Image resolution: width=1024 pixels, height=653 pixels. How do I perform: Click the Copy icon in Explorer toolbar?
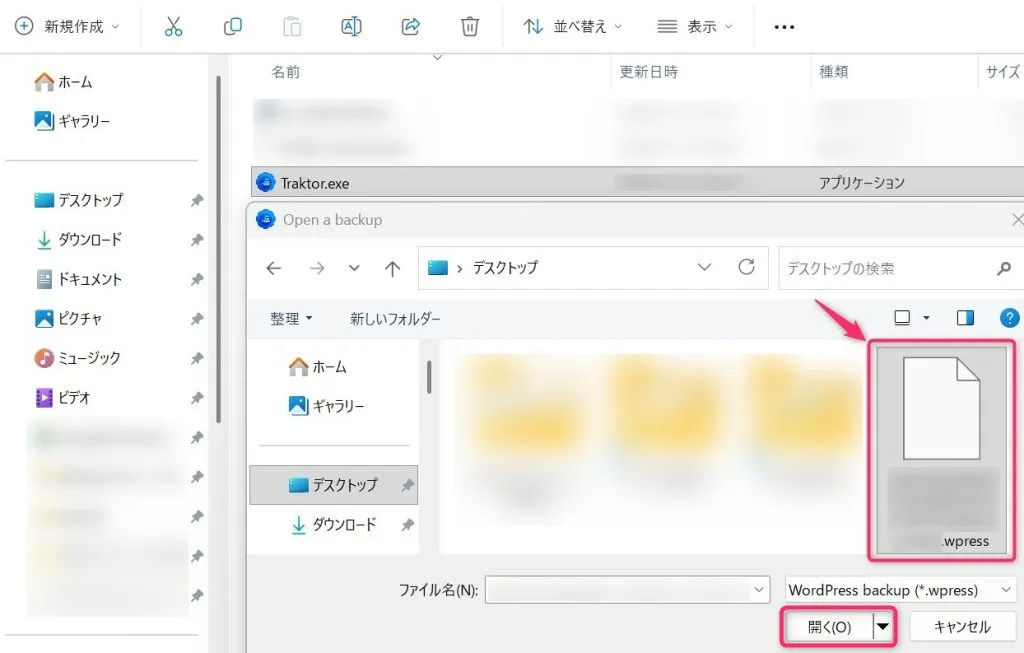[233, 27]
